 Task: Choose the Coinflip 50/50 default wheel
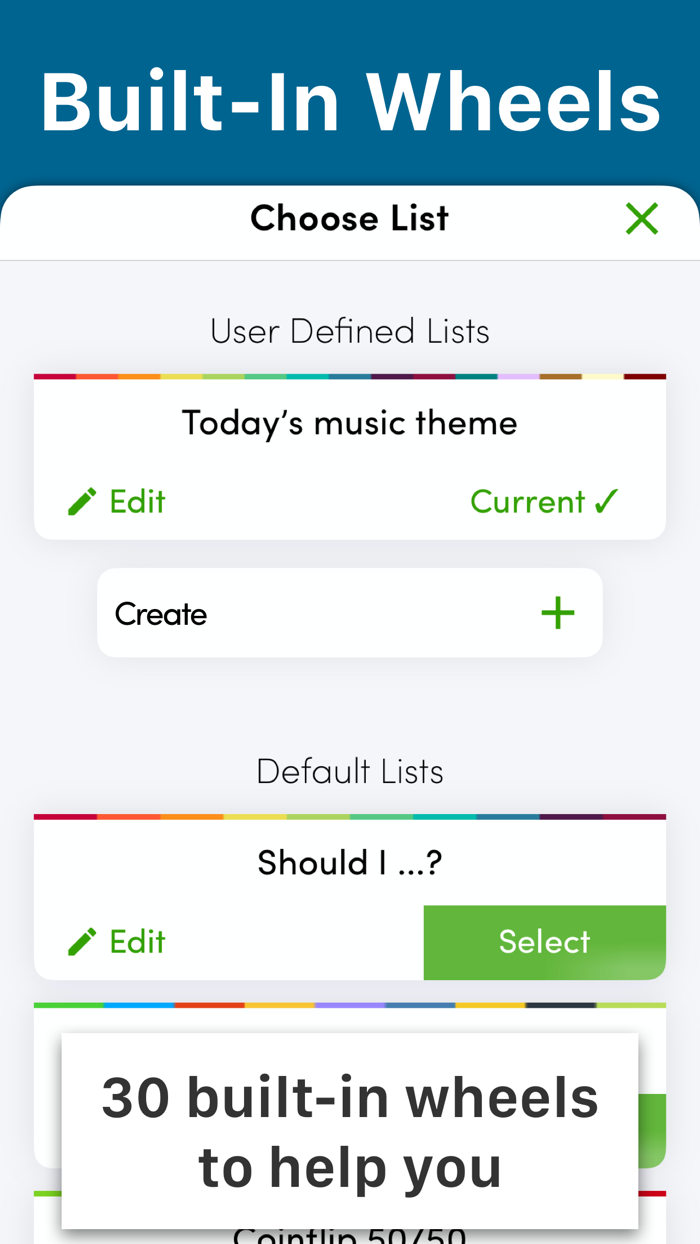point(349,1230)
